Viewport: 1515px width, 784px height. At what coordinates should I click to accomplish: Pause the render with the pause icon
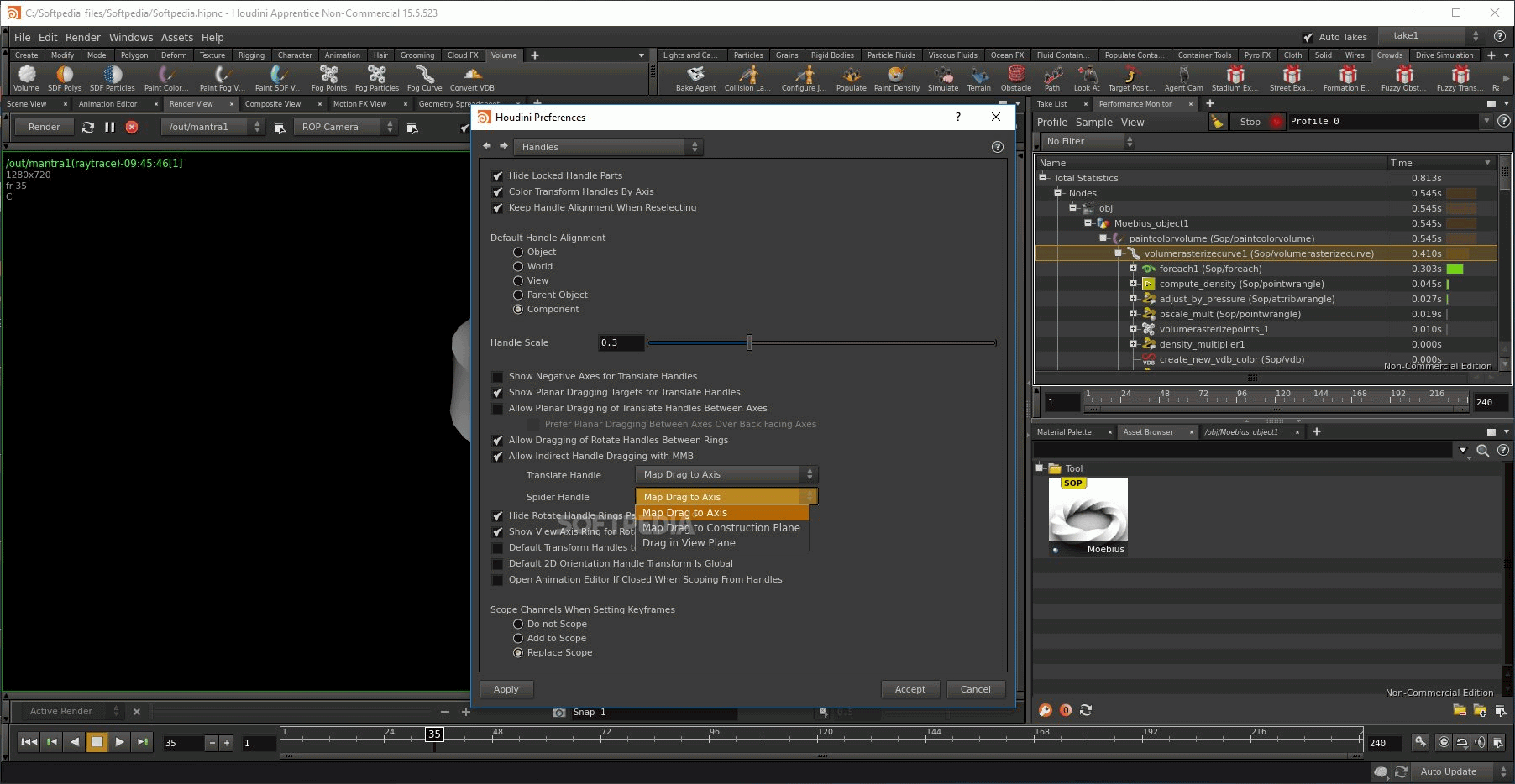tap(109, 127)
